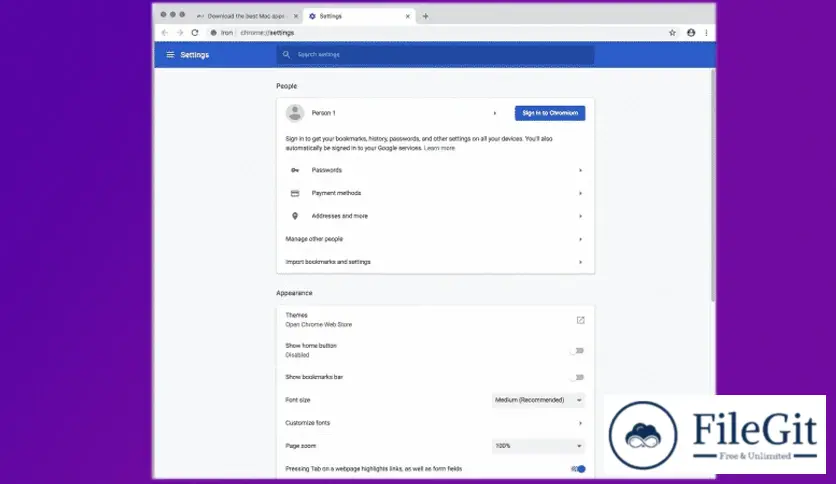Open Payment methods settings

pos(435,193)
